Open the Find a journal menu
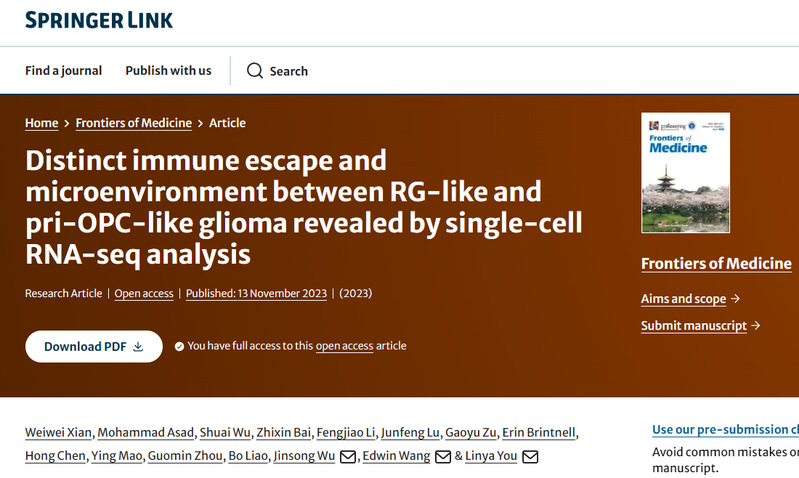The height and width of the screenshot is (478, 799). pos(63,71)
